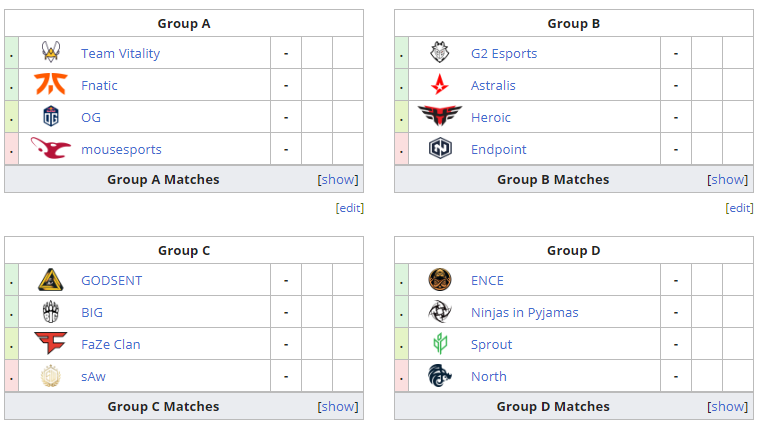
Task: Click the Sprout green logo icon
Action: coord(440,344)
